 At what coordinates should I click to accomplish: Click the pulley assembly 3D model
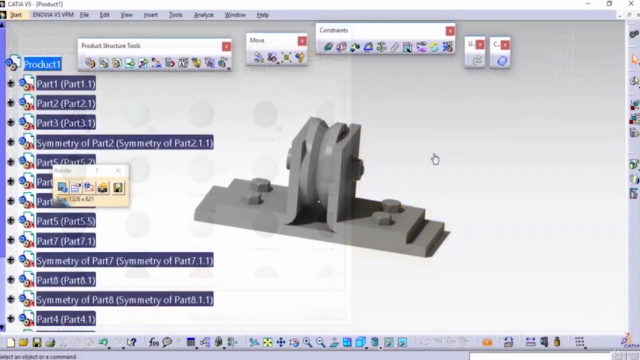coord(322,188)
